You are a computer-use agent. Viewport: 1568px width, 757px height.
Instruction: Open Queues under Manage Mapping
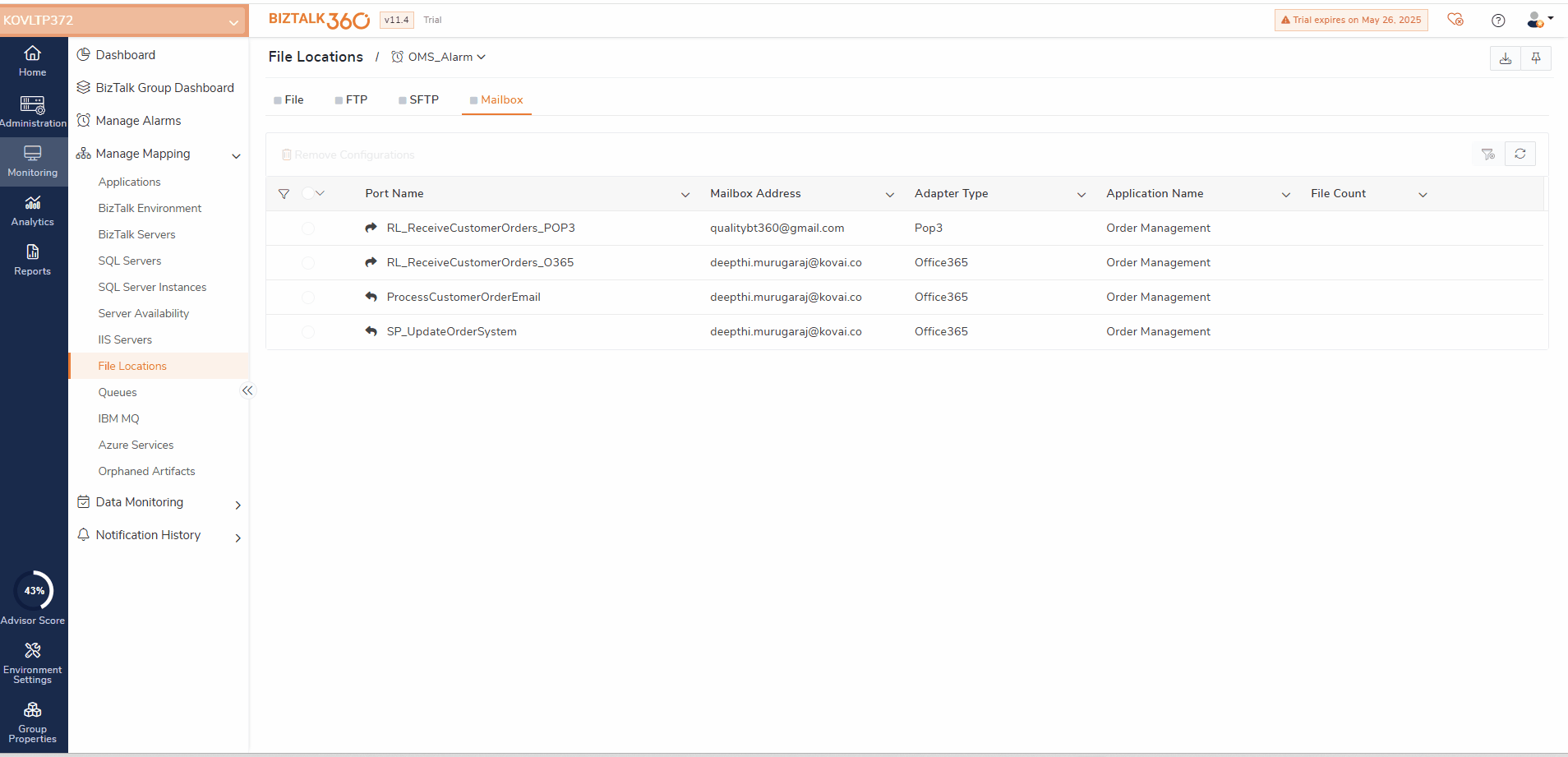117,392
